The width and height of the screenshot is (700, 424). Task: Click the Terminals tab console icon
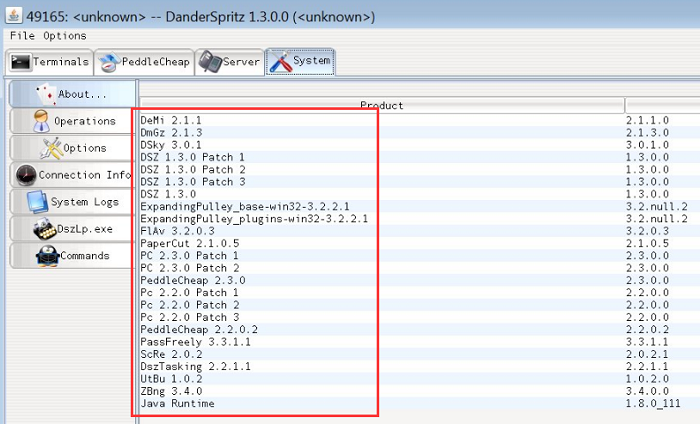coord(21,62)
